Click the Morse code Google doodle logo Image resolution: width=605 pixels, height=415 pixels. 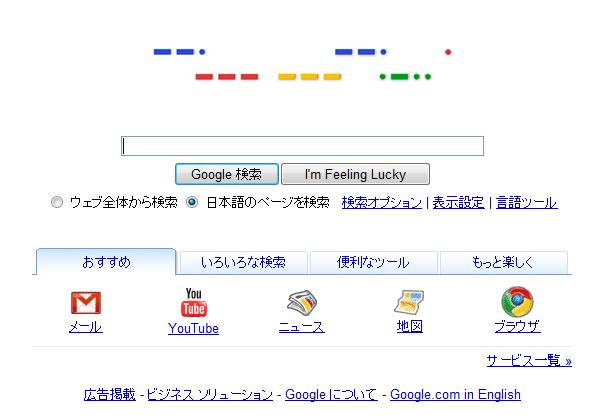(x=302, y=63)
